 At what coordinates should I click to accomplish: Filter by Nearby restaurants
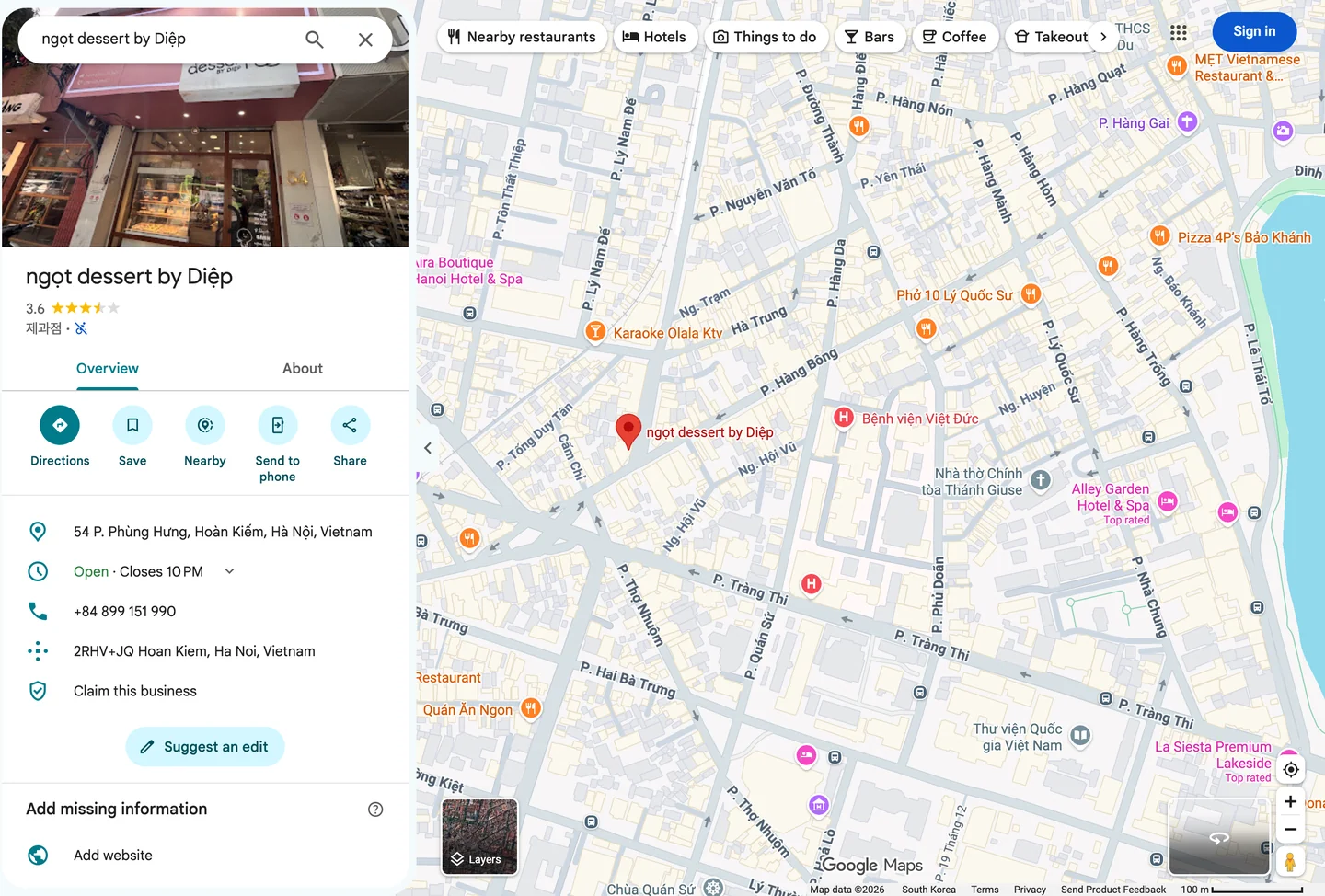click(x=522, y=37)
